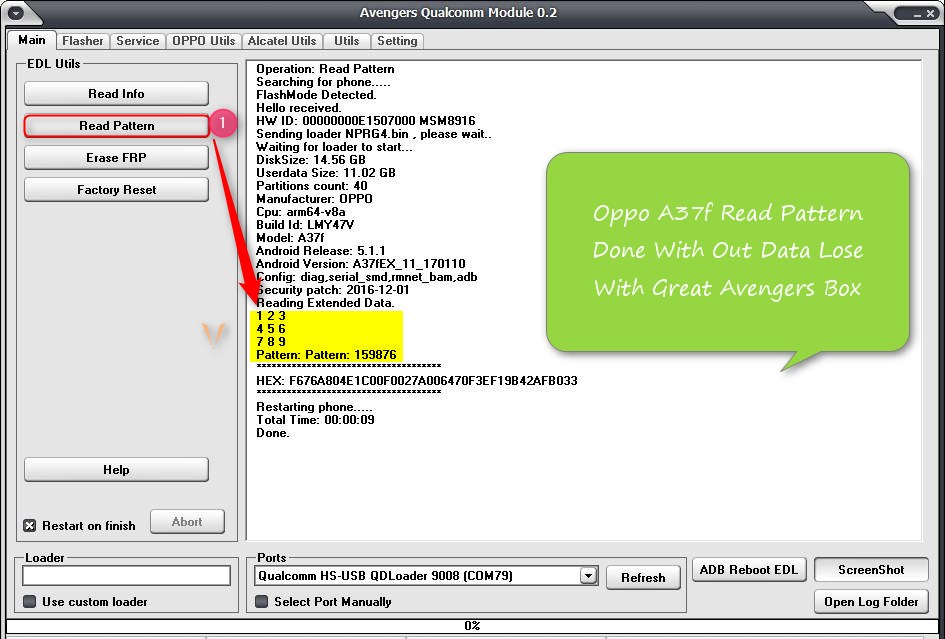945x639 pixels.
Task: Click the Read Info button
Action: point(116,94)
